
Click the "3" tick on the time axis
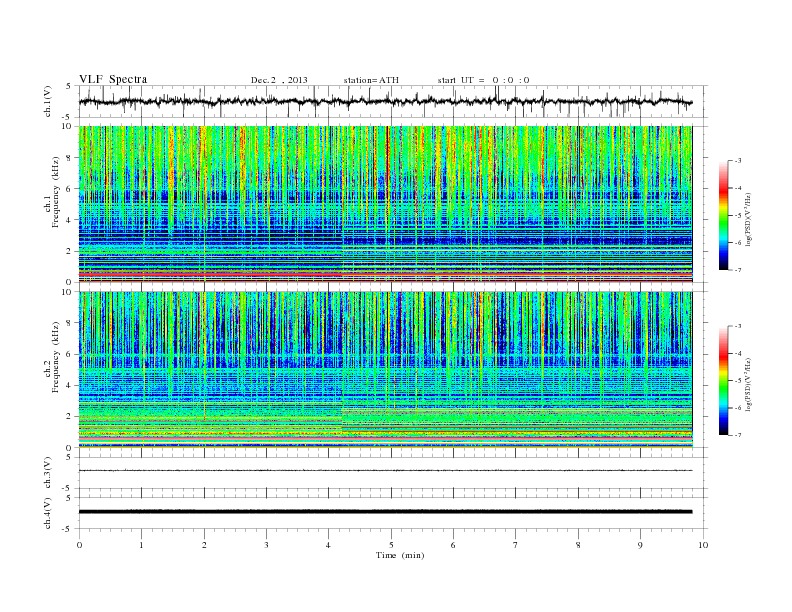pyautogui.click(x=267, y=545)
